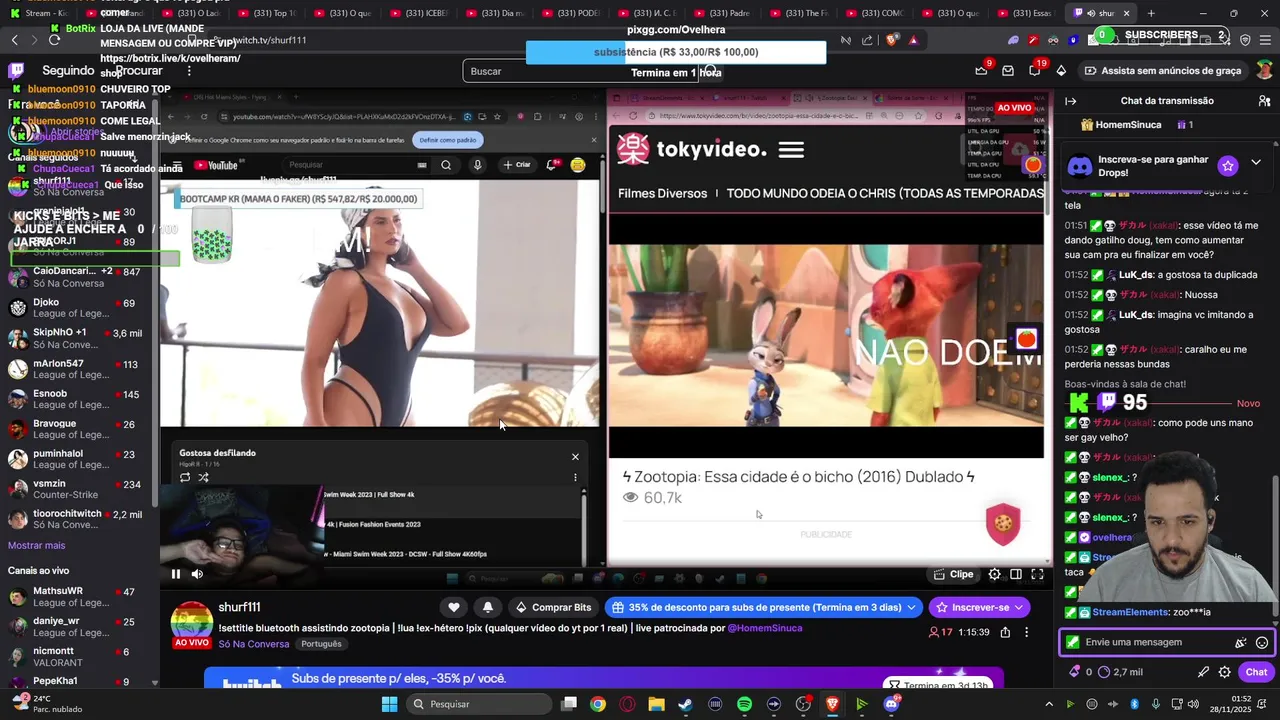Open MathsuWR live channel
Viewport: 1280px width, 720px height.
(x=80, y=597)
